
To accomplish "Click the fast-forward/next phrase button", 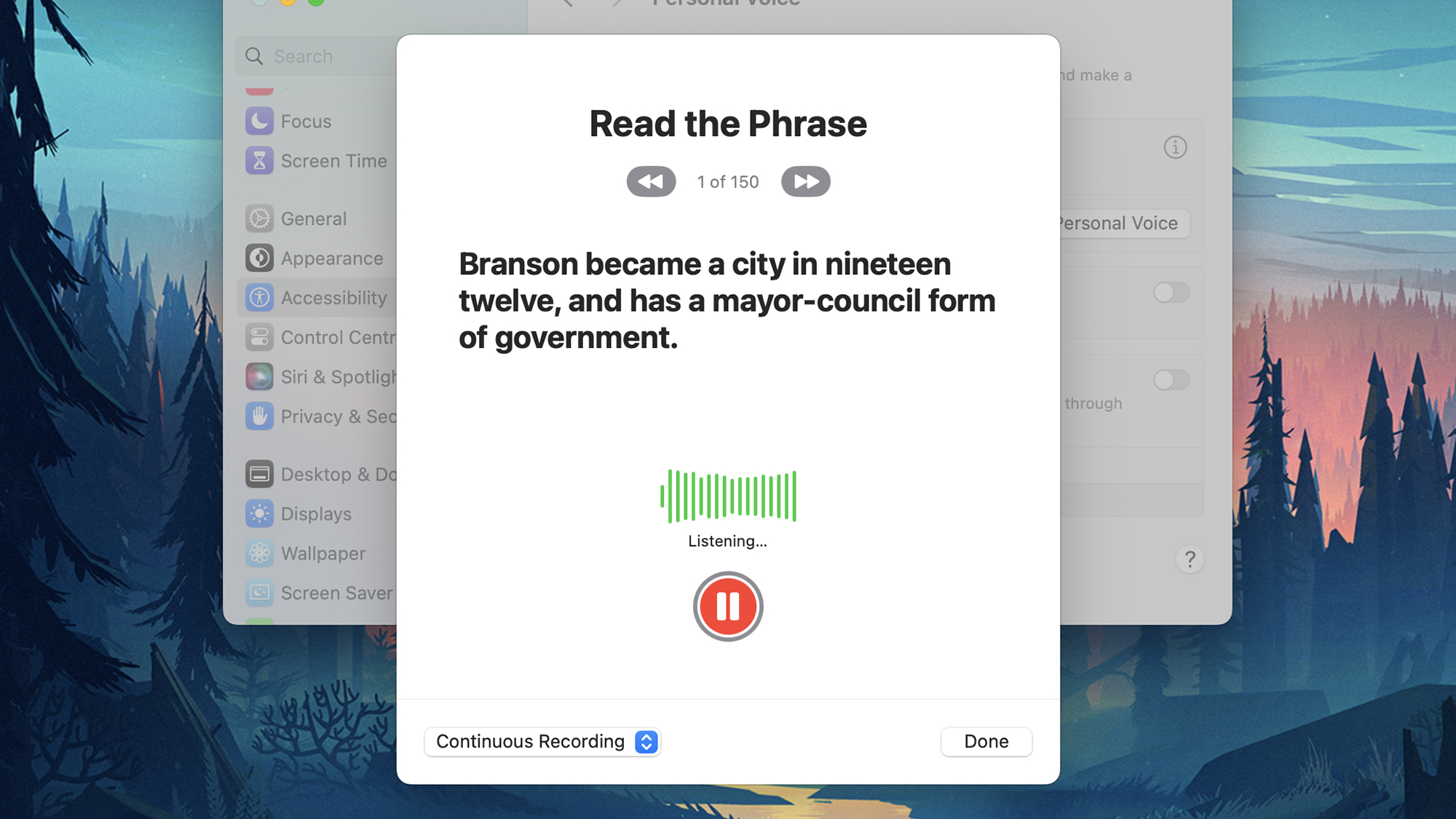I will [805, 181].
